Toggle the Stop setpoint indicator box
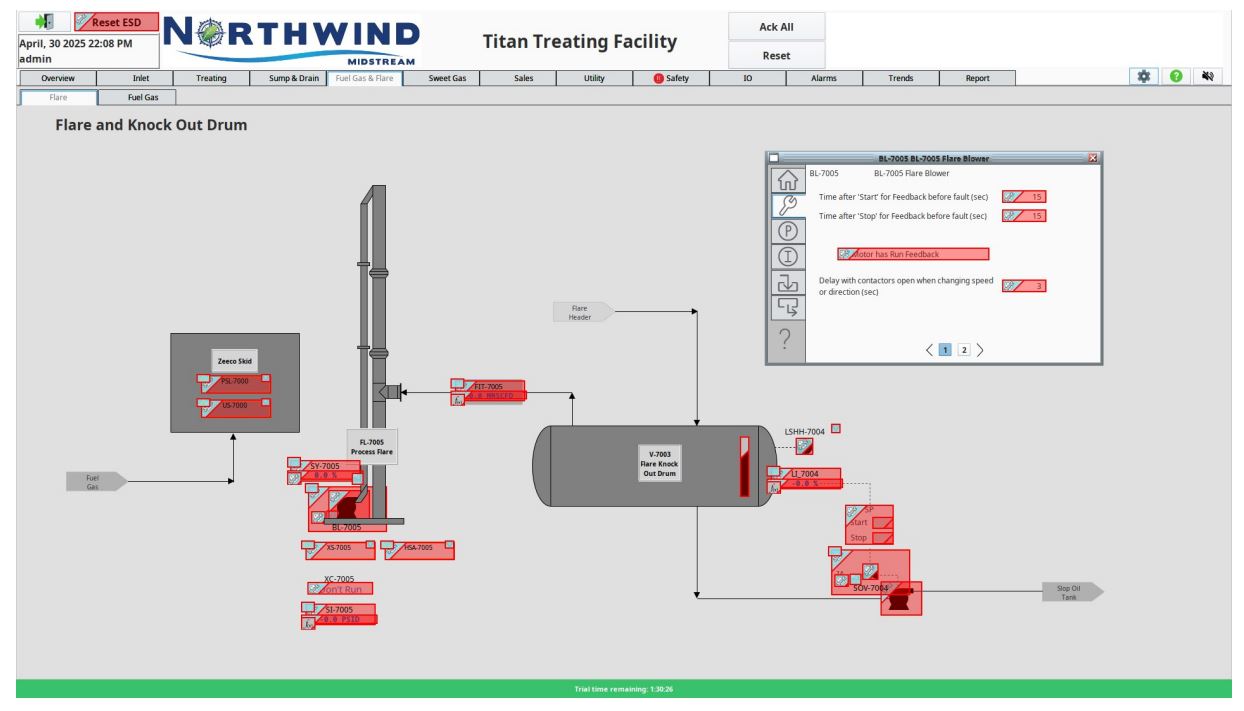The width and height of the screenshot is (1244, 711). point(882,538)
